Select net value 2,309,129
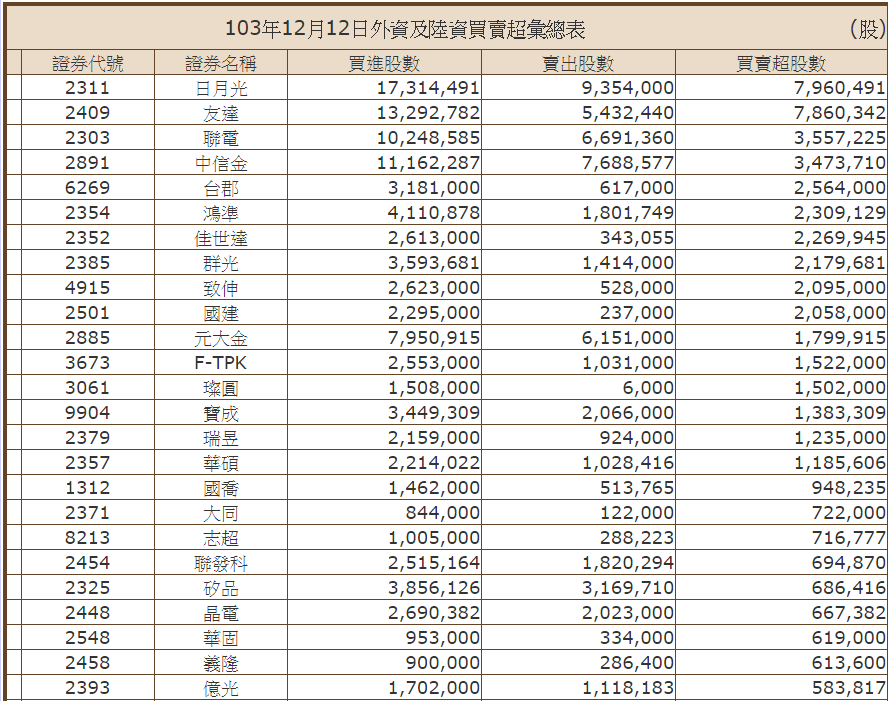This screenshot has width=891, height=701. coord(840,213)
